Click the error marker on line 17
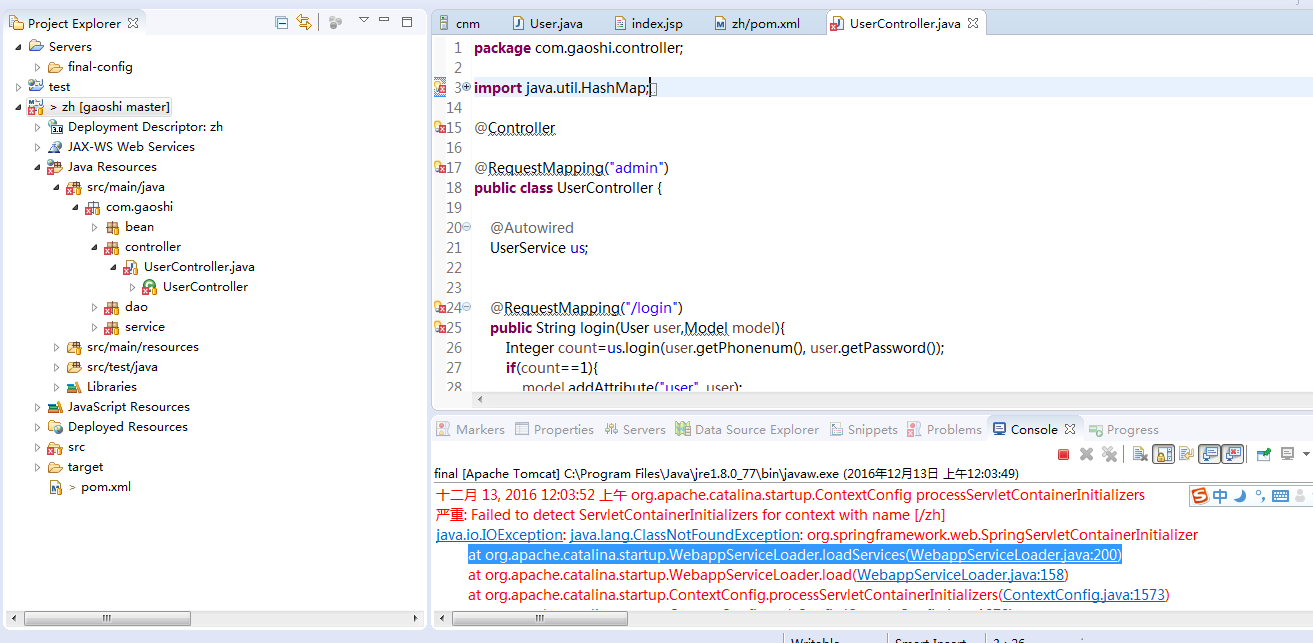1313x643 pixels. click(x=440, y=168)
